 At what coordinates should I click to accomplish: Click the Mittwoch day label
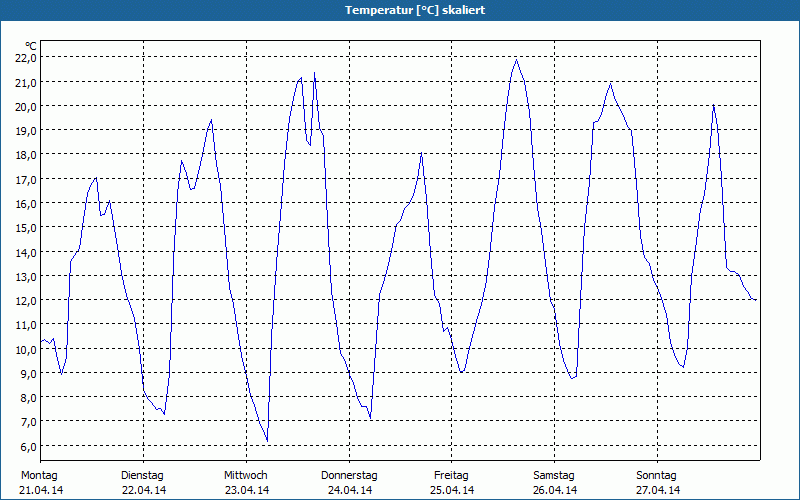[245, 476]
